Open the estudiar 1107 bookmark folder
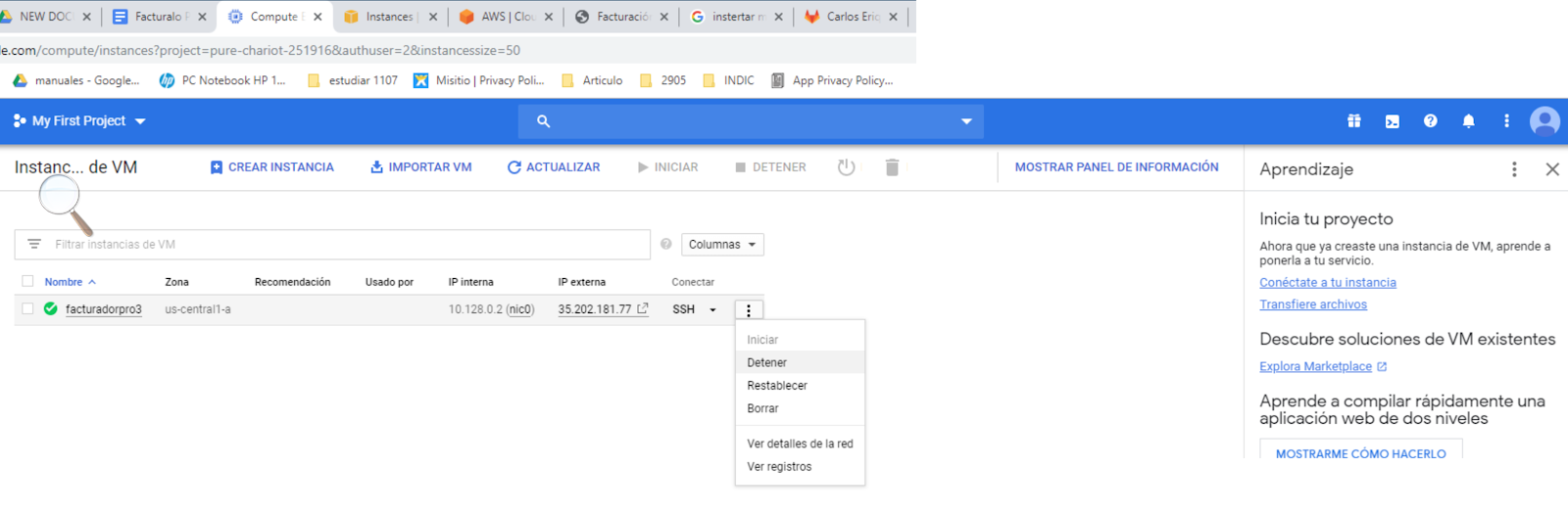This screenshot has width=1568, height=515. pos(352,80)
